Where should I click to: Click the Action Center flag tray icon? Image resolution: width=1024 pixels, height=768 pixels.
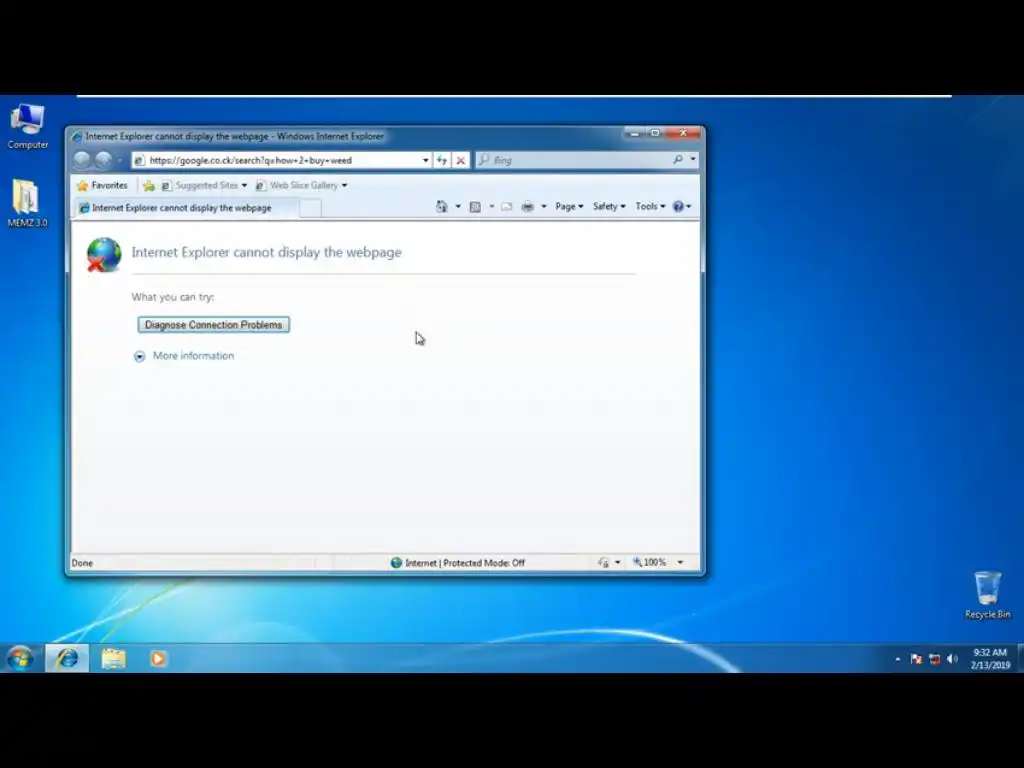916,659
